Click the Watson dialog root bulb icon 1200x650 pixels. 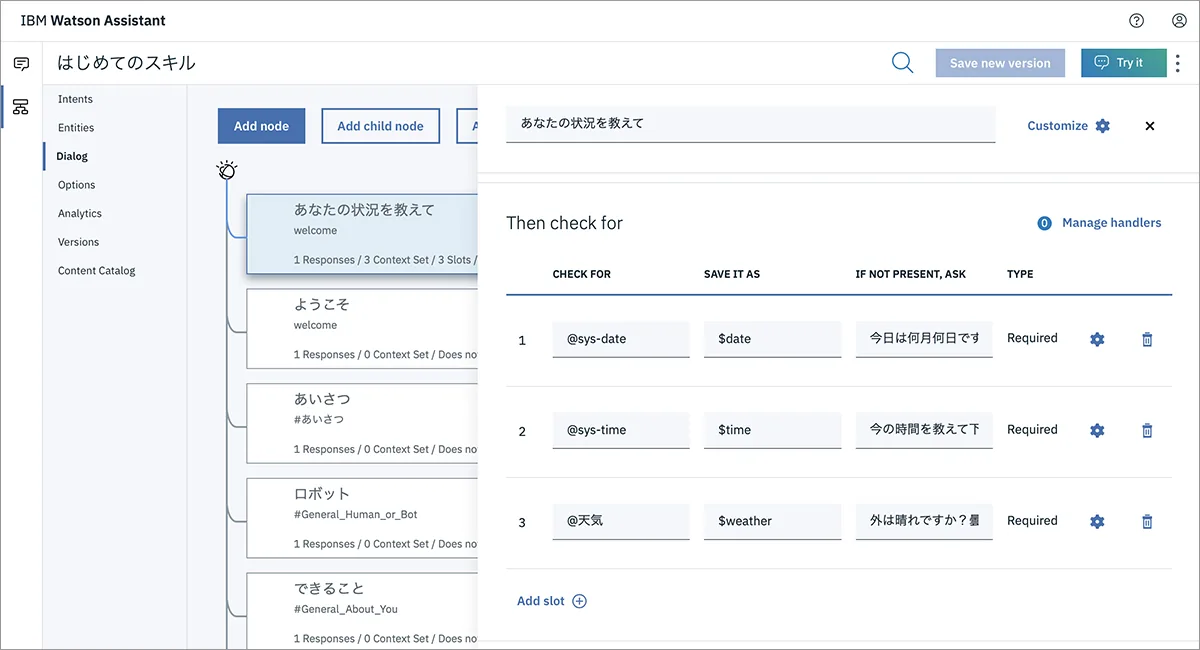pos(227,170)
